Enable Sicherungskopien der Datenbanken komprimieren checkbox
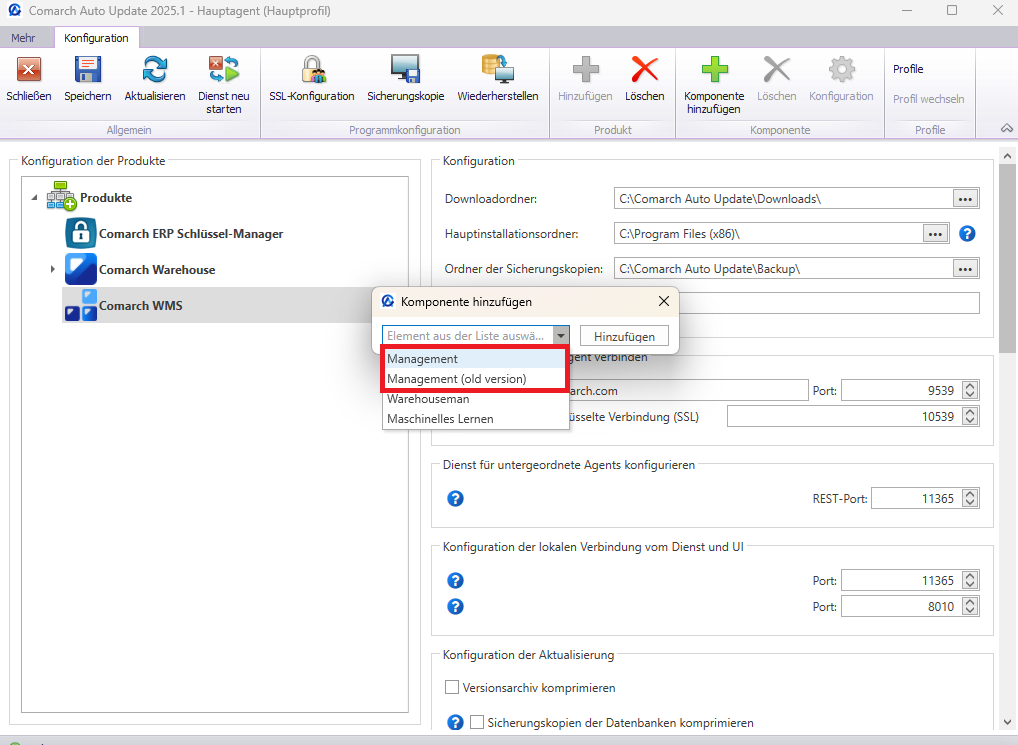This screenshot has height=745, width=1018. coord(477,722)
